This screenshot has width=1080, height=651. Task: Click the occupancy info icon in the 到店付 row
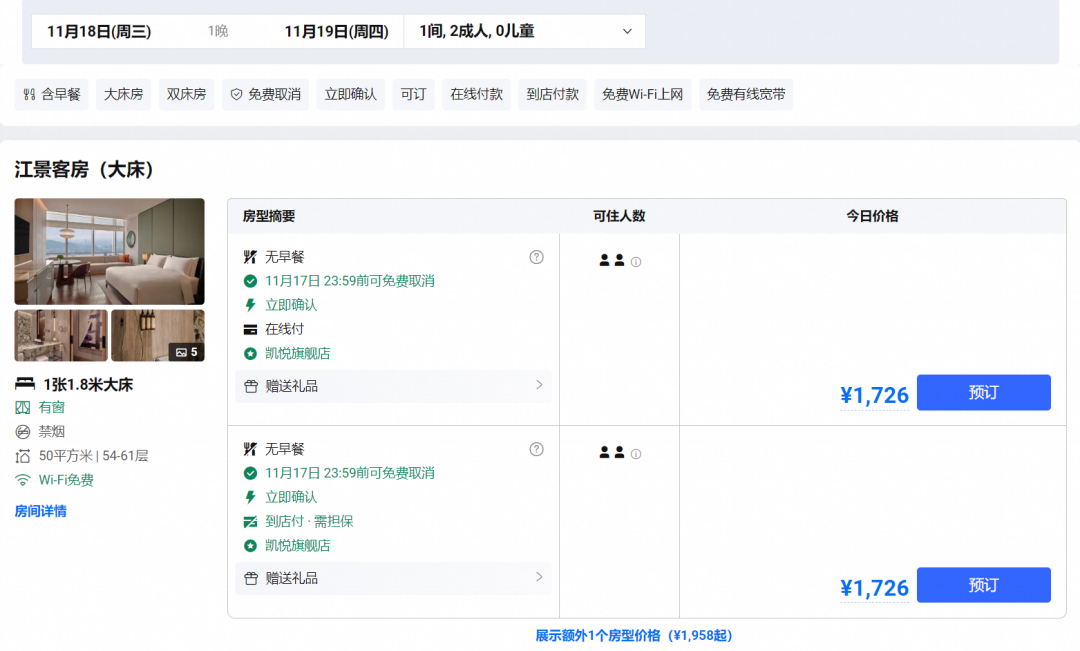pos(636,454)
